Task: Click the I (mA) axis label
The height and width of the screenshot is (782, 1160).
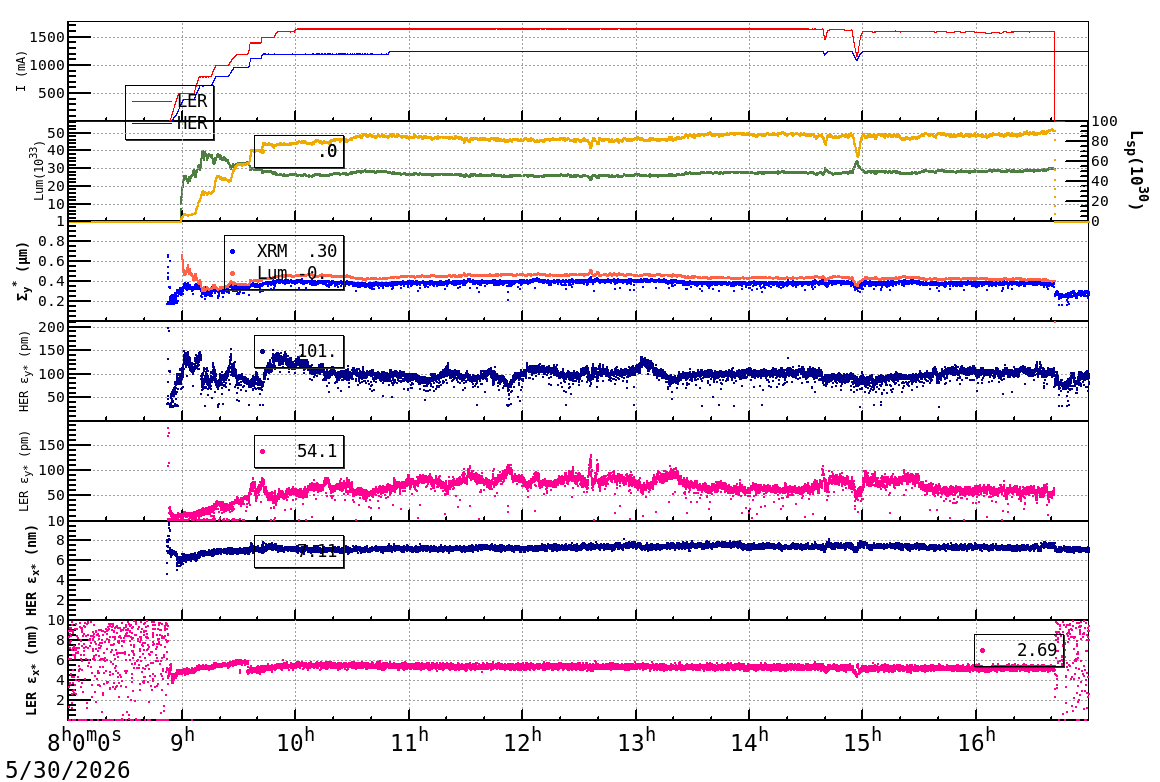Action: [21, 72]
